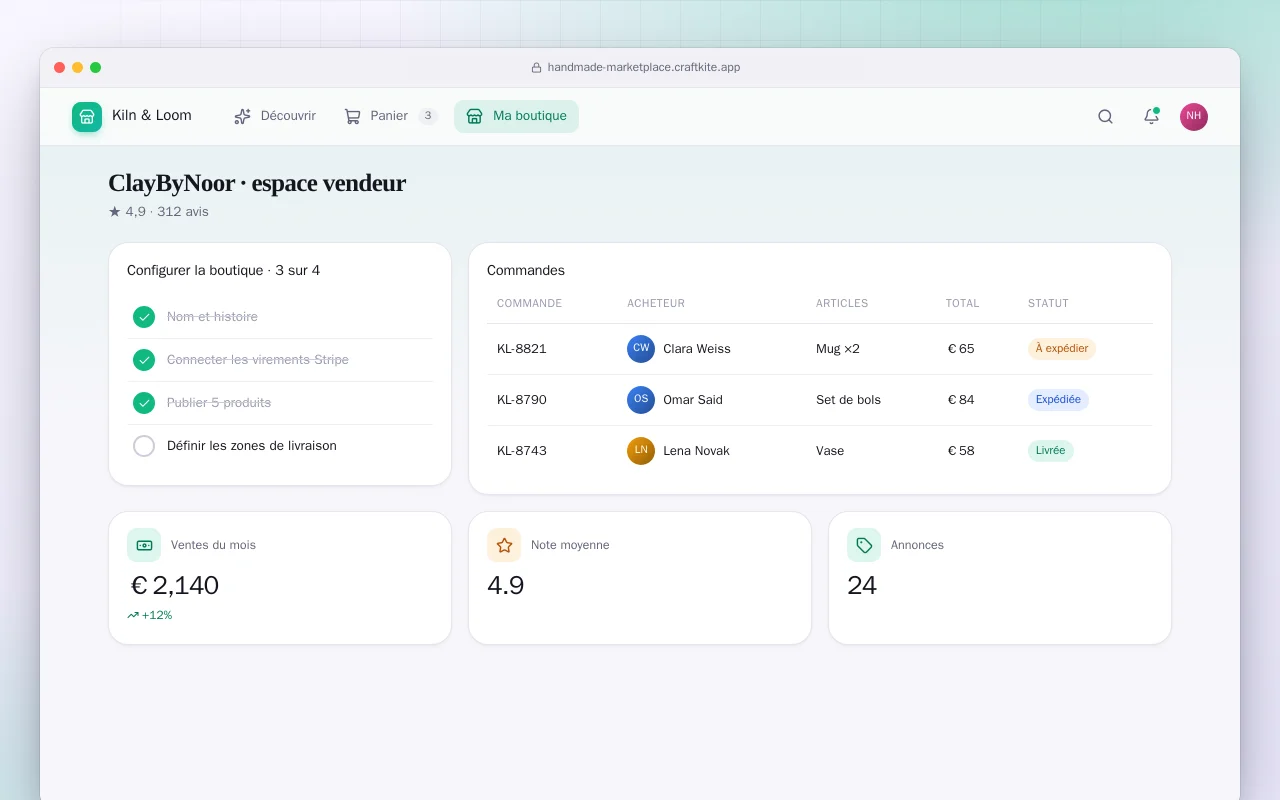This screenshot has width=1280, height=800.
Task: Click the Livrée status badge
Action: tap(1050, 451)
